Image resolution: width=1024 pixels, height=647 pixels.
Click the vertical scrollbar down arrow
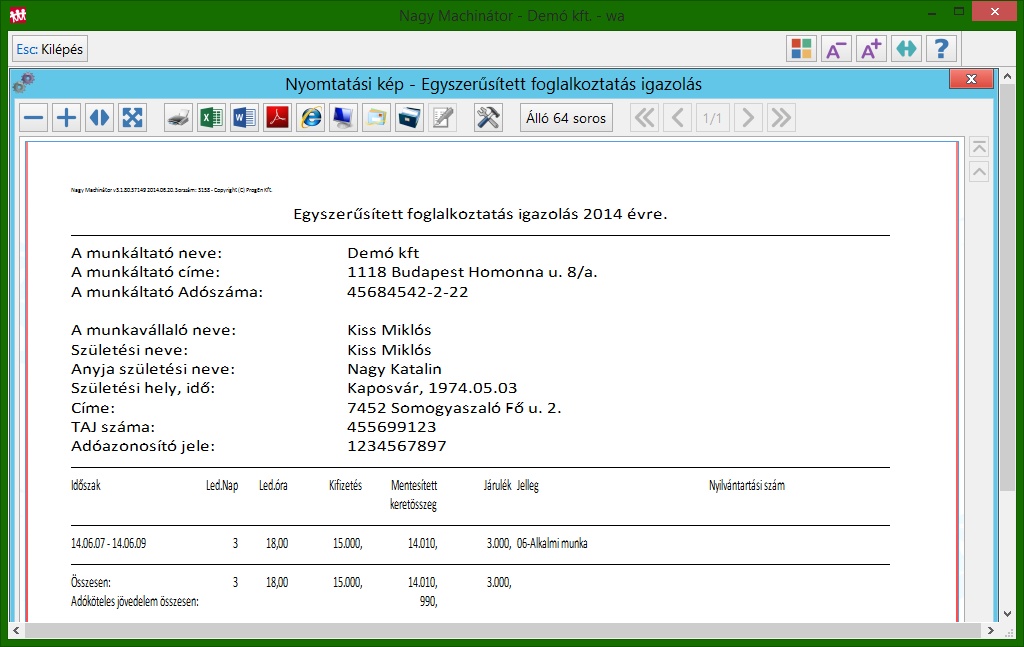click(1008, 614)
